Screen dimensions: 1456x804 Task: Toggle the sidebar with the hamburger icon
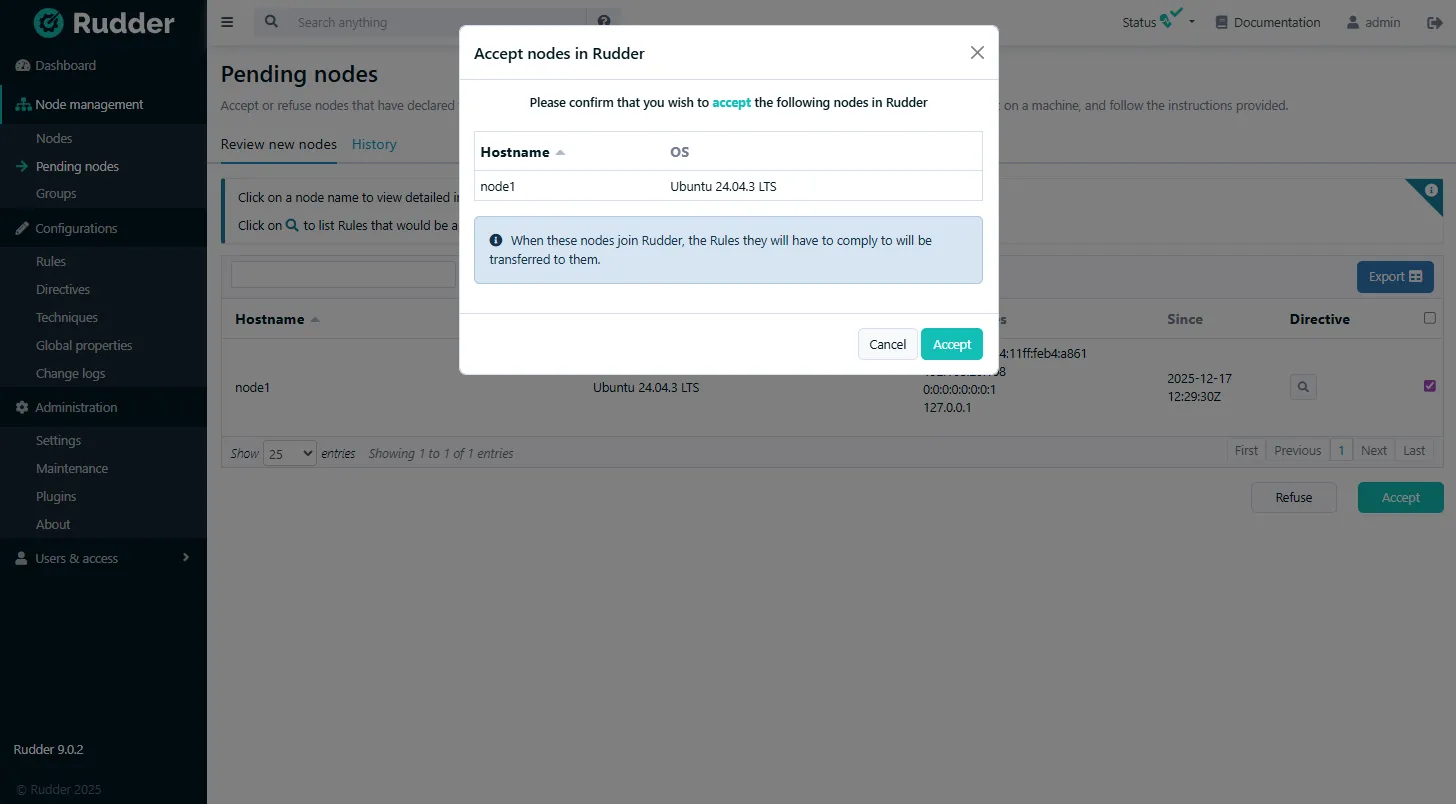tap(227, 21)
